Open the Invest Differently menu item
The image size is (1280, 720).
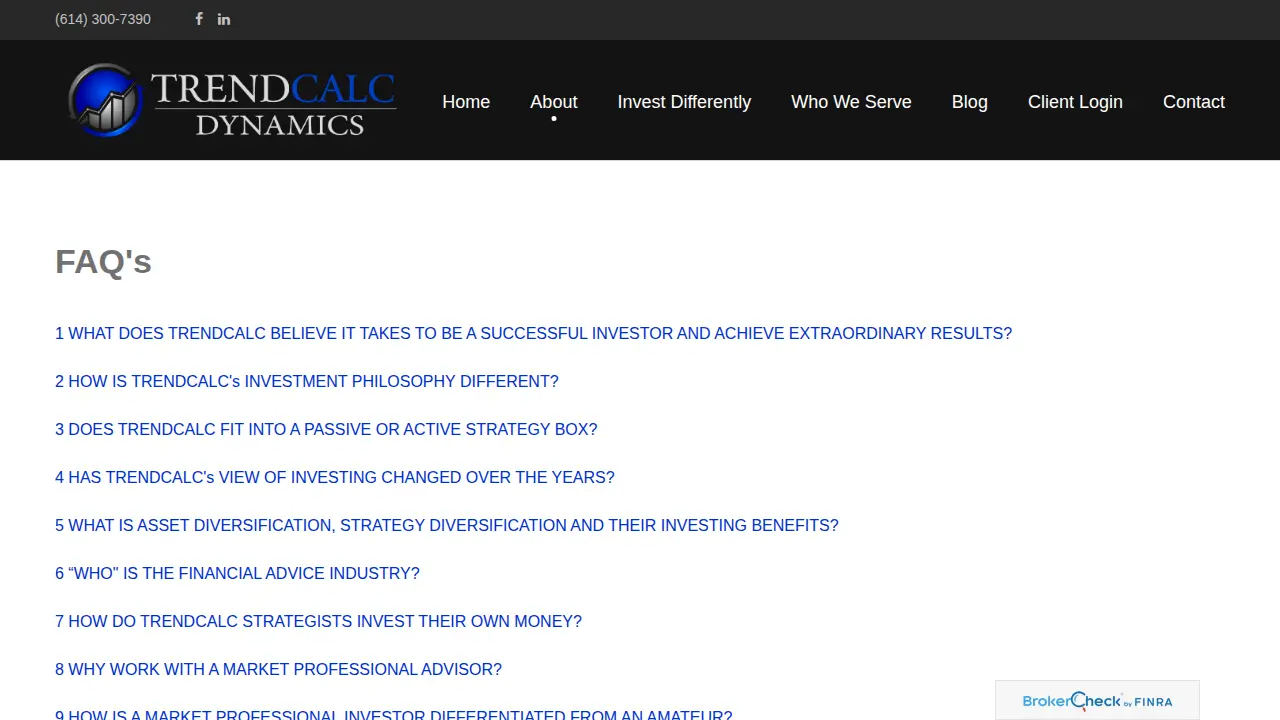point(684,102)
